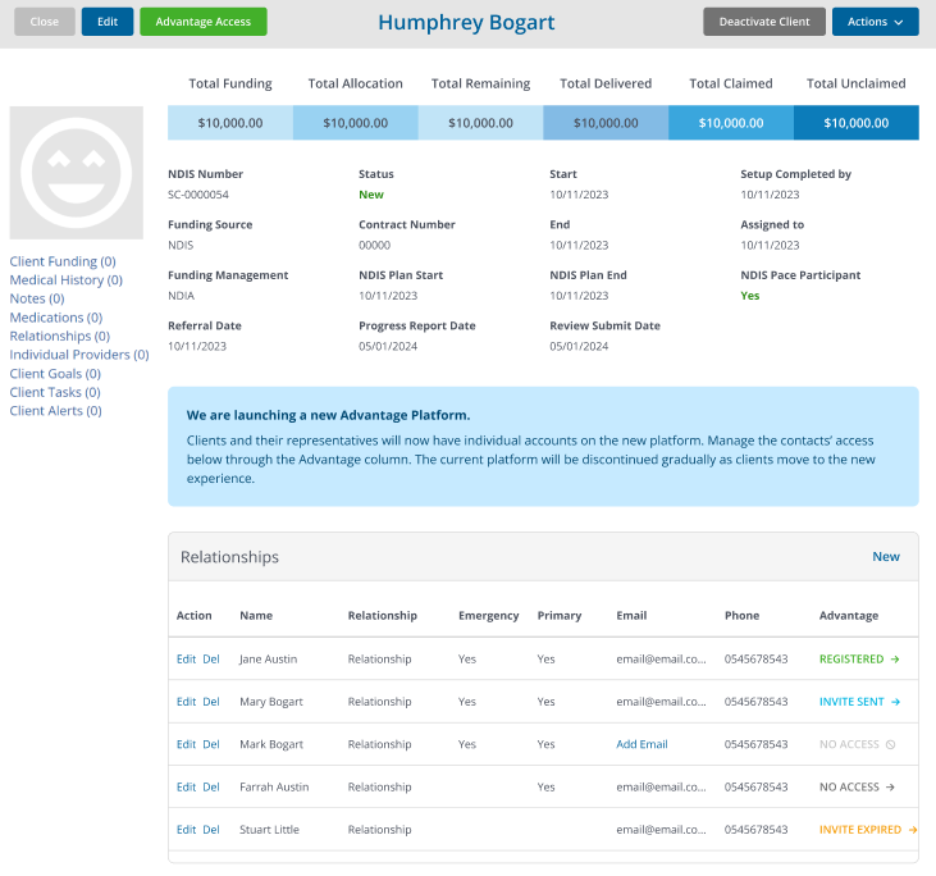Open Client Funding section in sidebar

point(62,261)
